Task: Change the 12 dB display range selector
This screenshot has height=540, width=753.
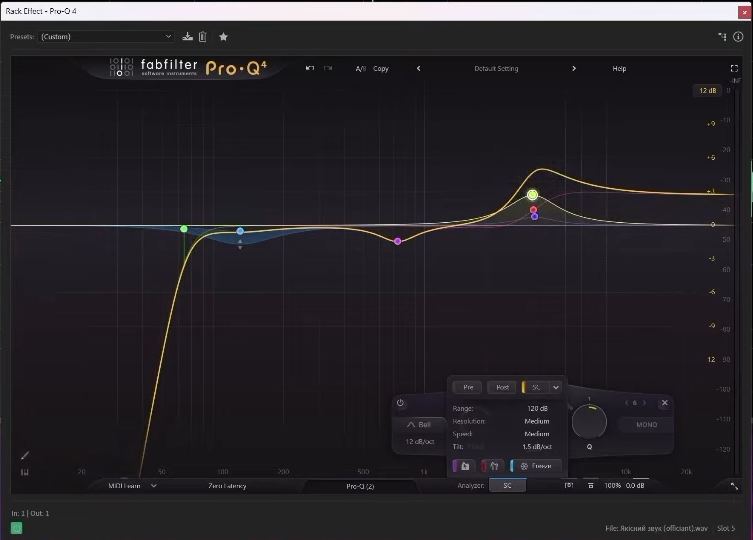Action: click(707, 90)
